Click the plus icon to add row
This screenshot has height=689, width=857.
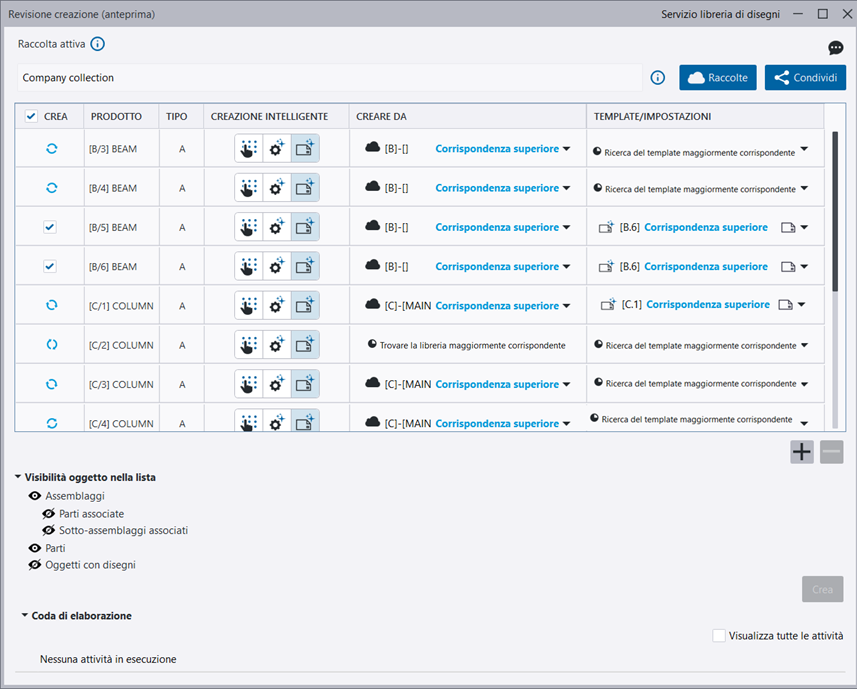(802, 452)
